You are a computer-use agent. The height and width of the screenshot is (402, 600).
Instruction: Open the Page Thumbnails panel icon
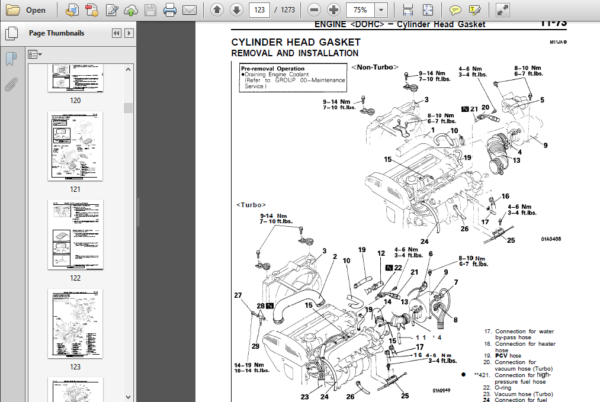point(11,33)
